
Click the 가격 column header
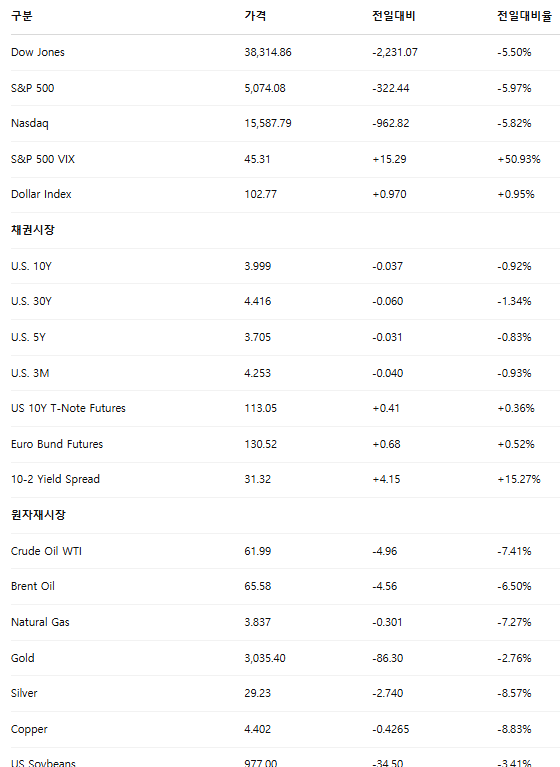pyautogui.click(x=255, y=16)
